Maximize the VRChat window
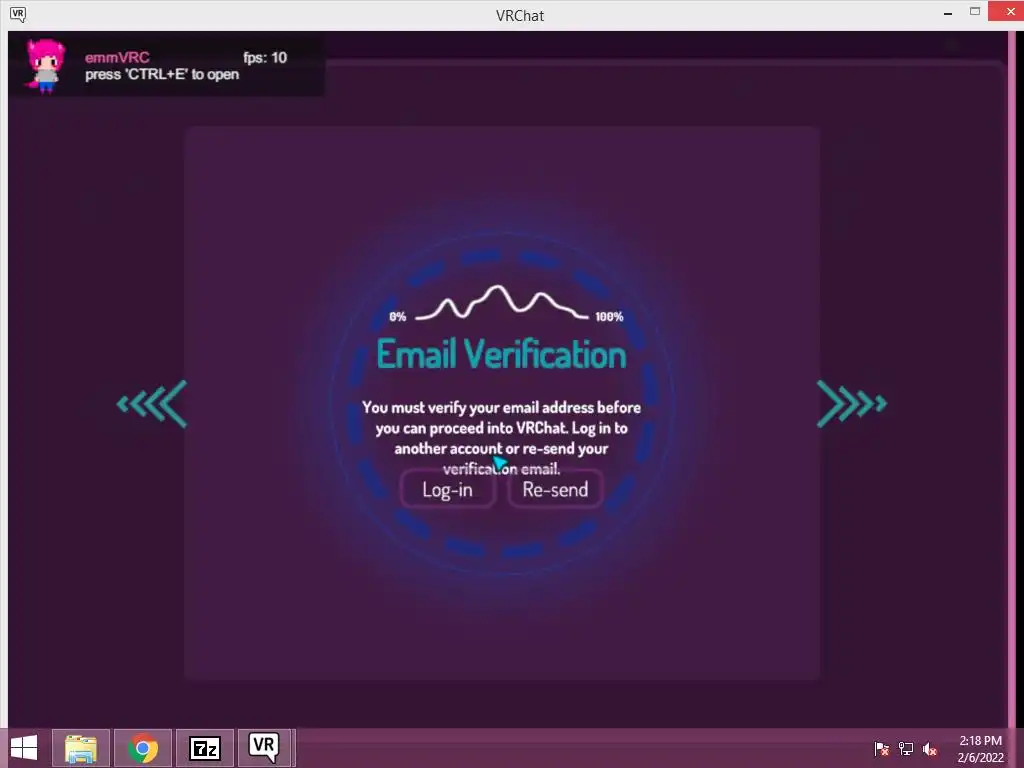The width and height of the screenshot is (1024, 768). pyautogui.click(x=975, y=12)
